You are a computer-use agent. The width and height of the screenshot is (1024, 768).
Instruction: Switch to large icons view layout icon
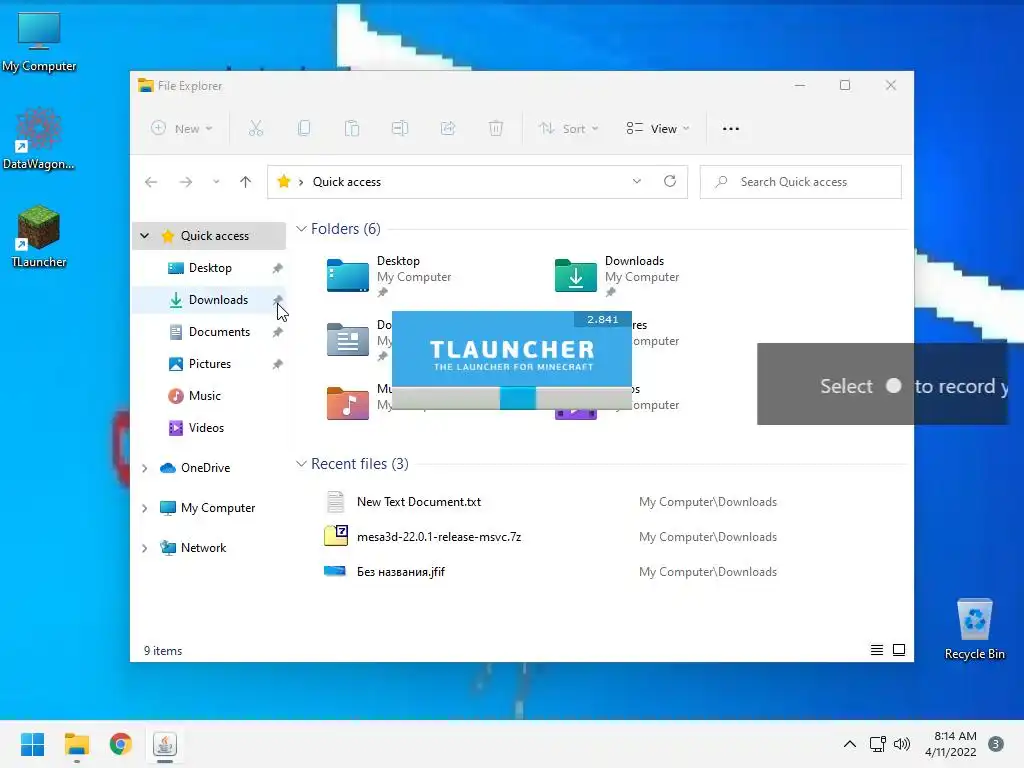pos(899,650)
